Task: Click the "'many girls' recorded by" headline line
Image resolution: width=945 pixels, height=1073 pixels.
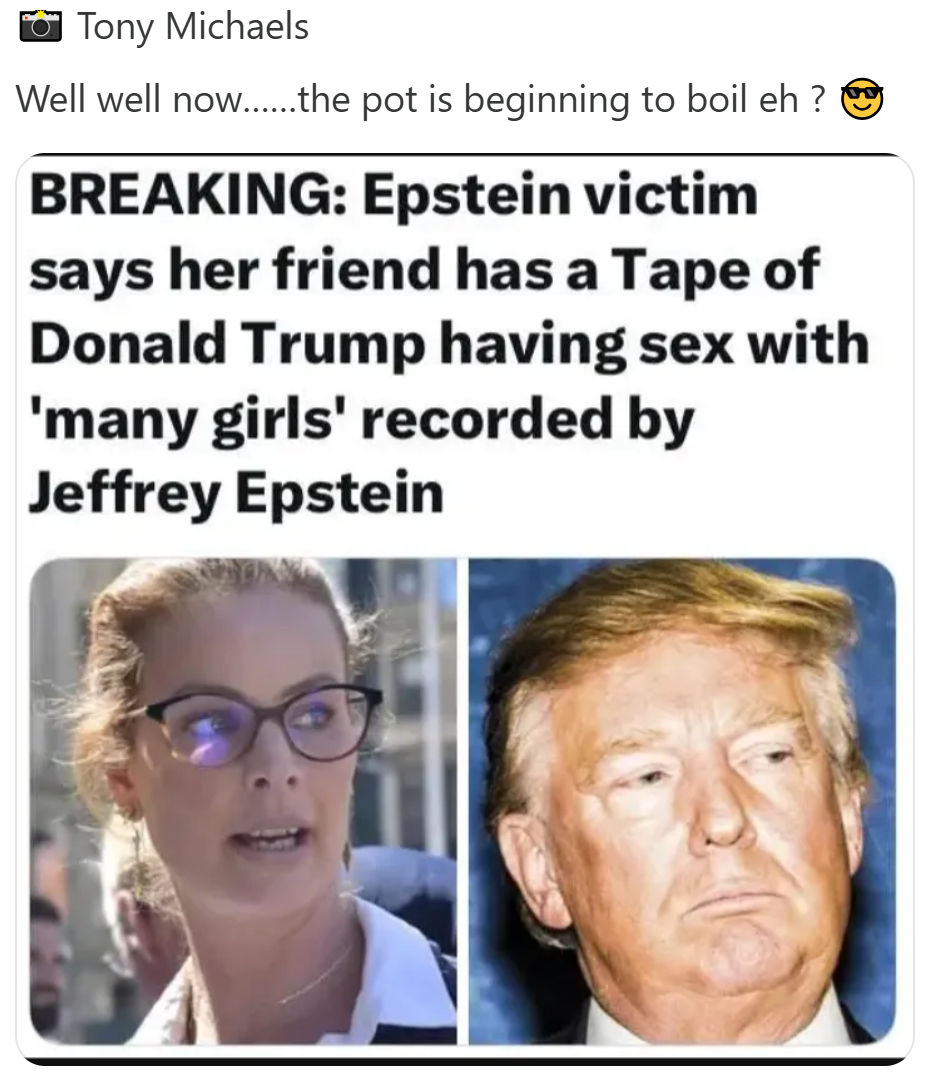Action: pos(361,420)
